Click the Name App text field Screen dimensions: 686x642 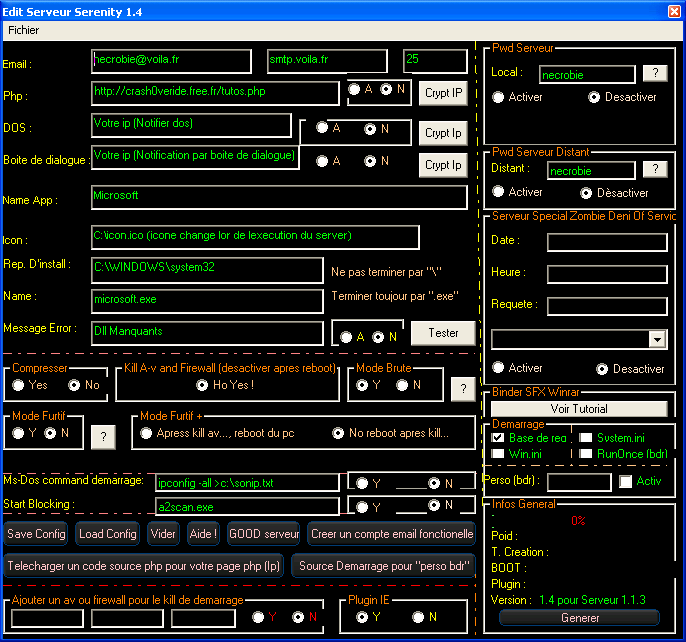(278, 197)
